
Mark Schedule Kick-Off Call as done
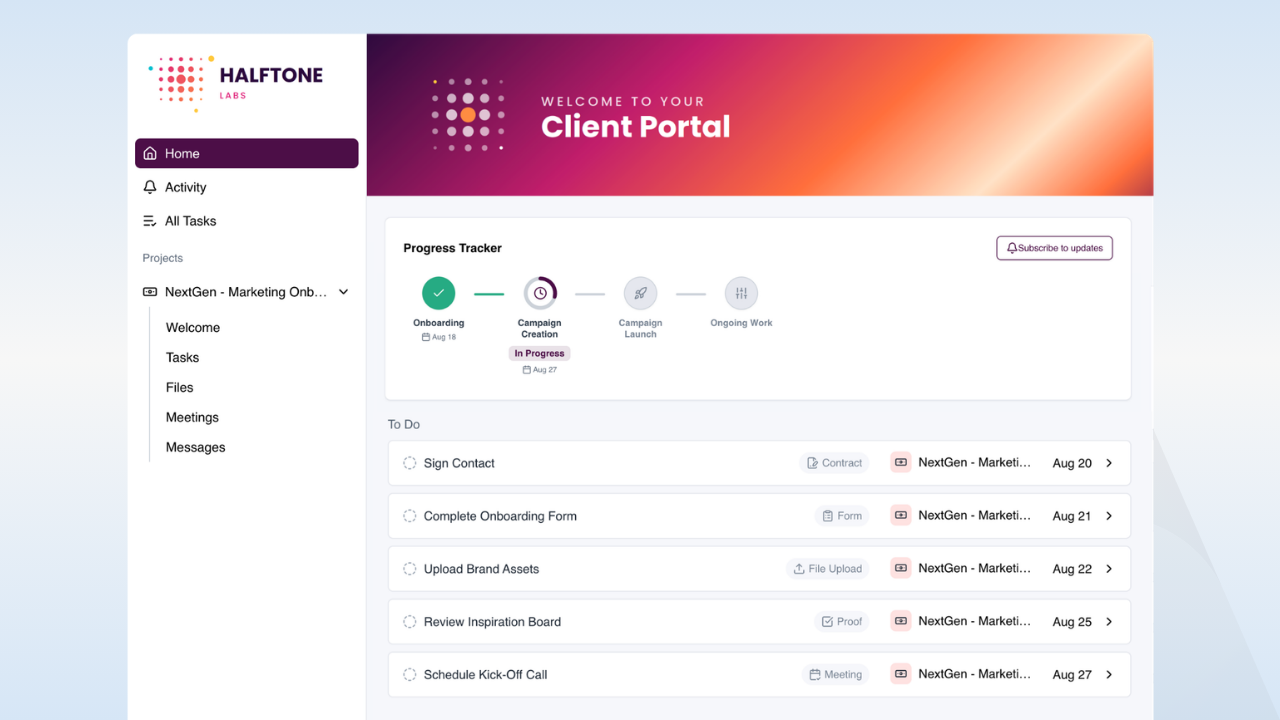[x=409, y=675]
